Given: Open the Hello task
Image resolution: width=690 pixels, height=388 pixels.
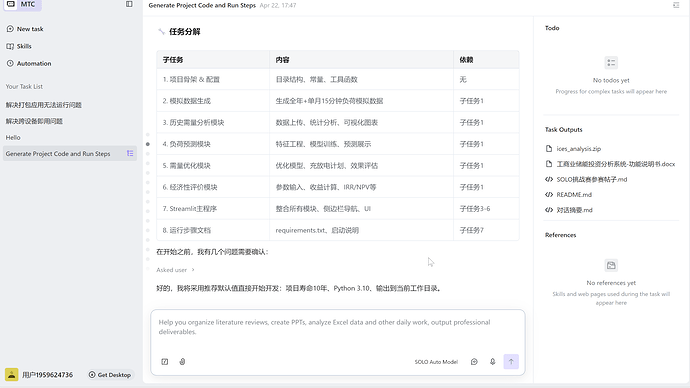Looking at the screenshot, I should click(13, 138).
